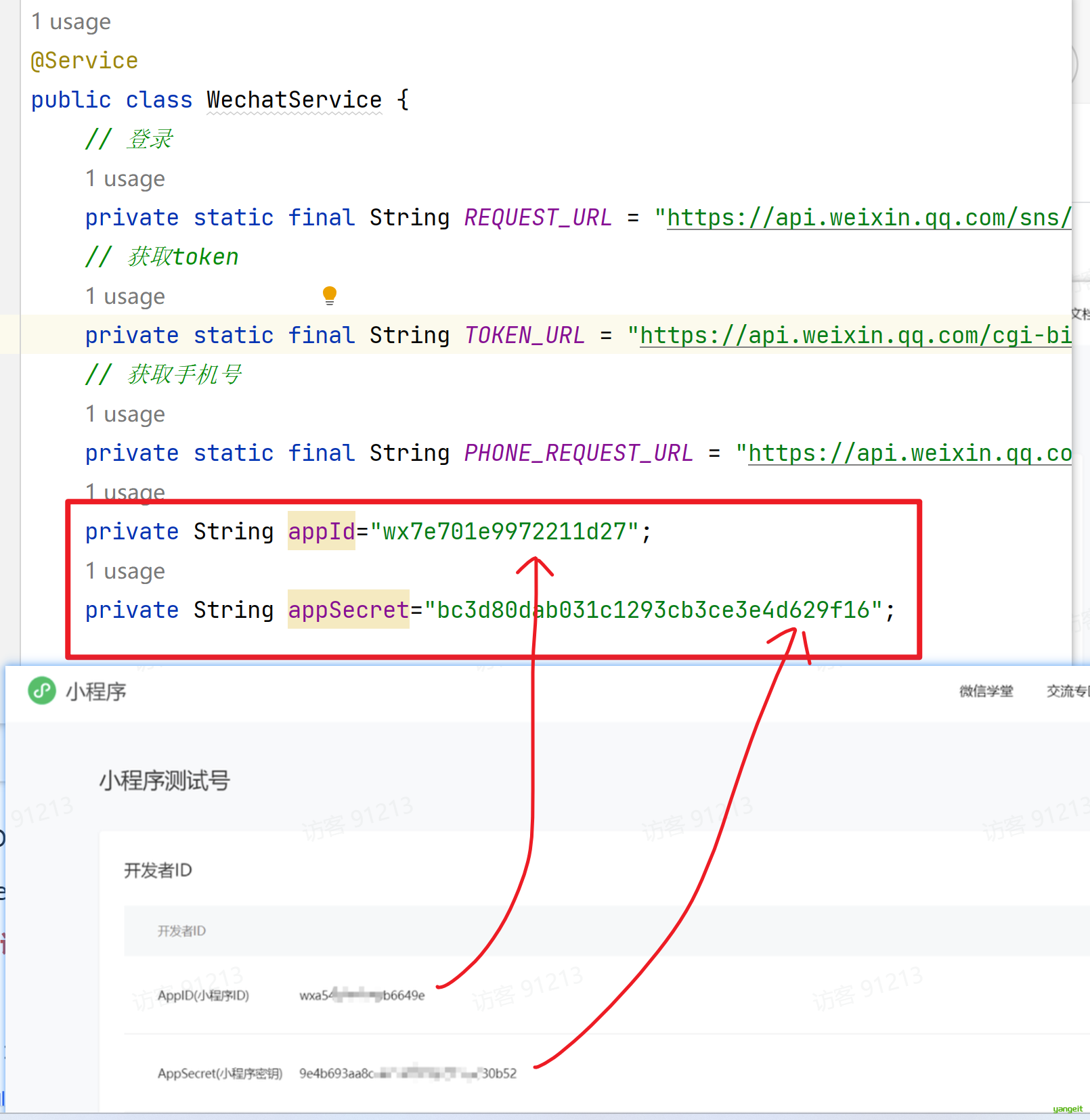Click the // 获取手机号 comment
The image size is (1090, 1120).
pyautogui.click(x=163, y=375)
